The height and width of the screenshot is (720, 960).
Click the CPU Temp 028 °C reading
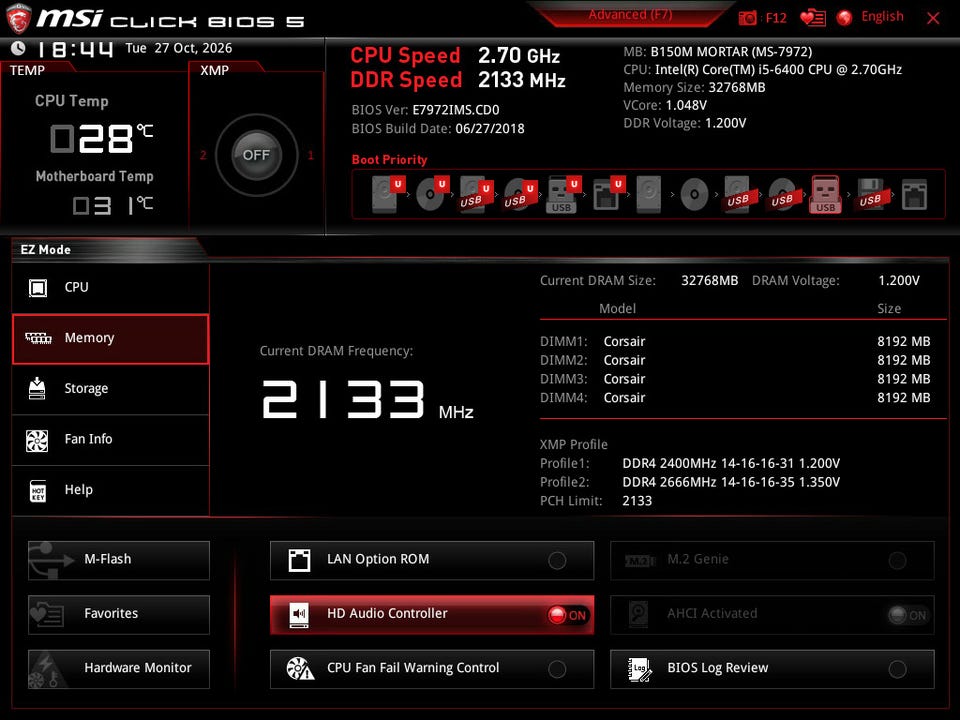coord(101,138)
